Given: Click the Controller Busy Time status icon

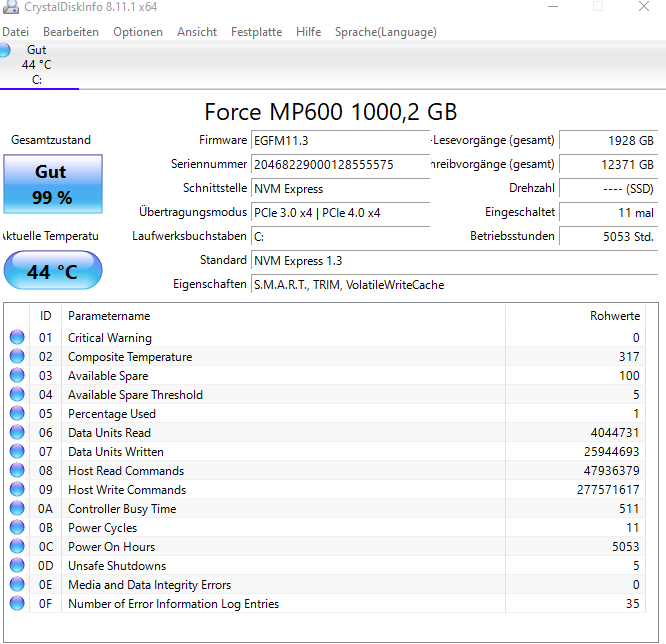Looking at the screenshot, I should 17,508.
